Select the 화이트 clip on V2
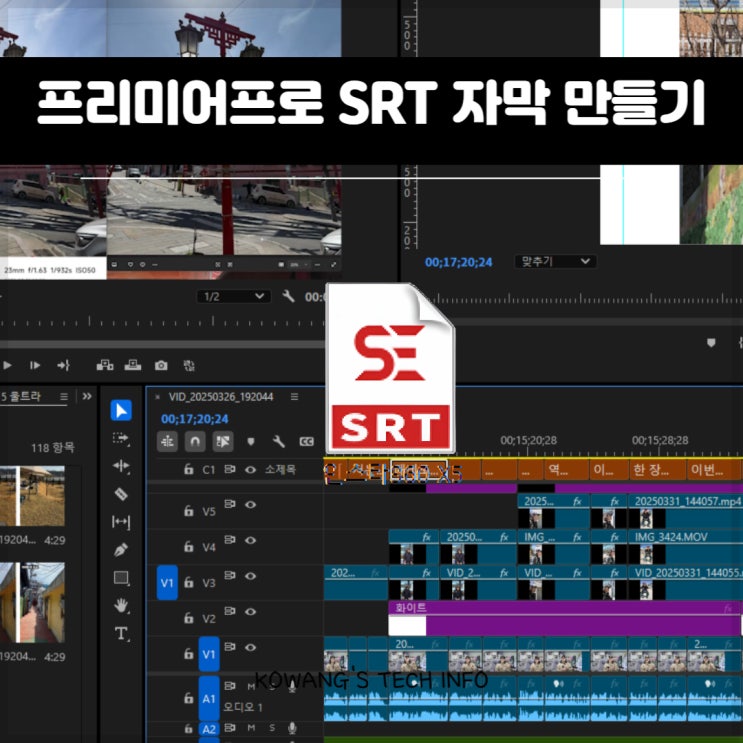This screenshot has height=743, width=743. click(x=565, y=618)
